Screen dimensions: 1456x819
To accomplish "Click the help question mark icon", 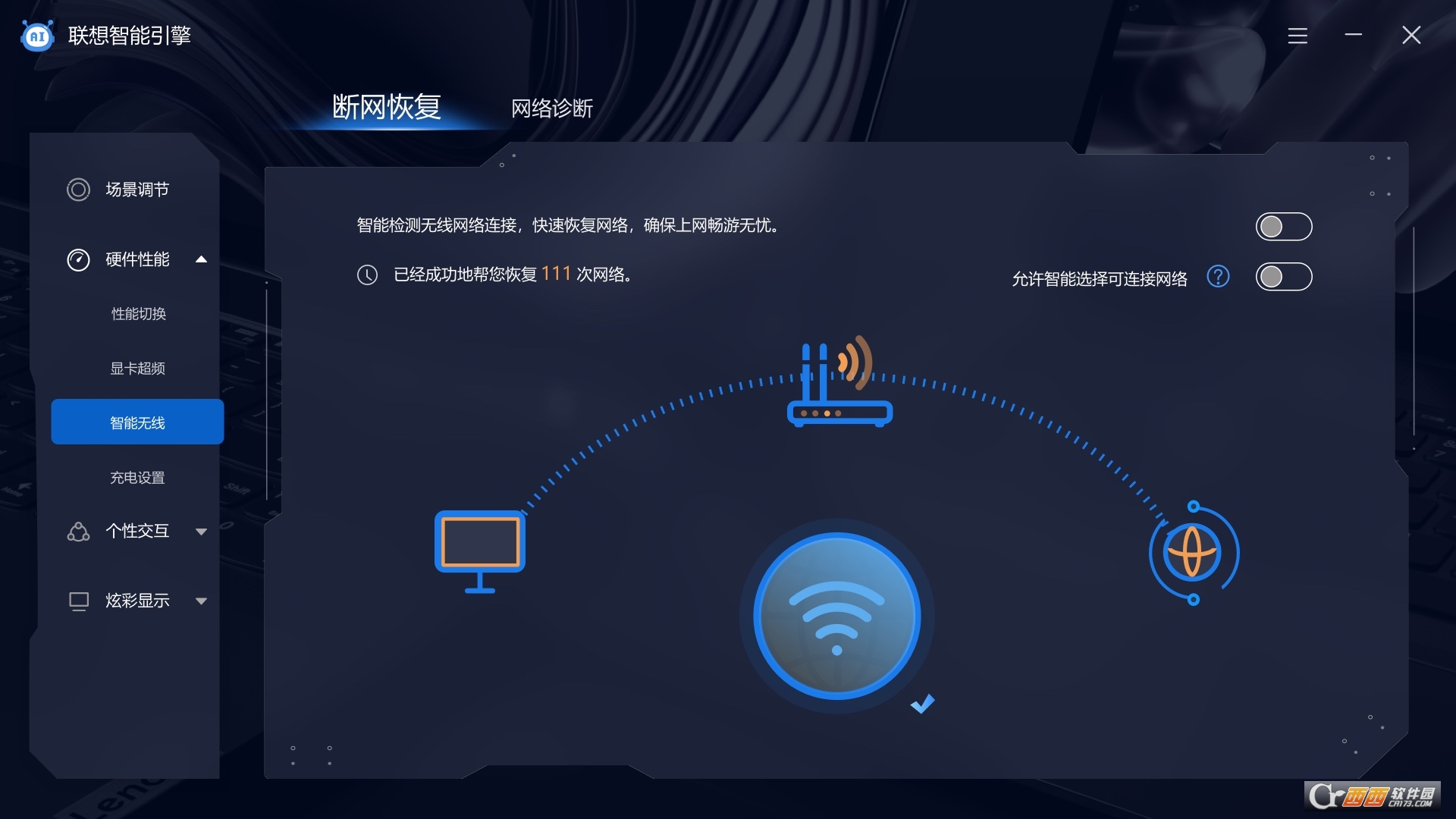I will tap(1218, 277).
